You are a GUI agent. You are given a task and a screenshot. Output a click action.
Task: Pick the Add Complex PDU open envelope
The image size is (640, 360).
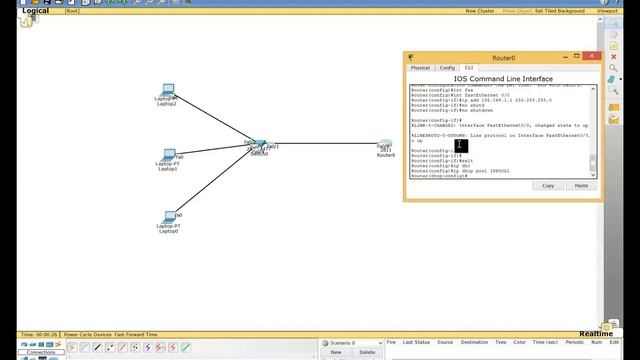[x=613, y=120]
